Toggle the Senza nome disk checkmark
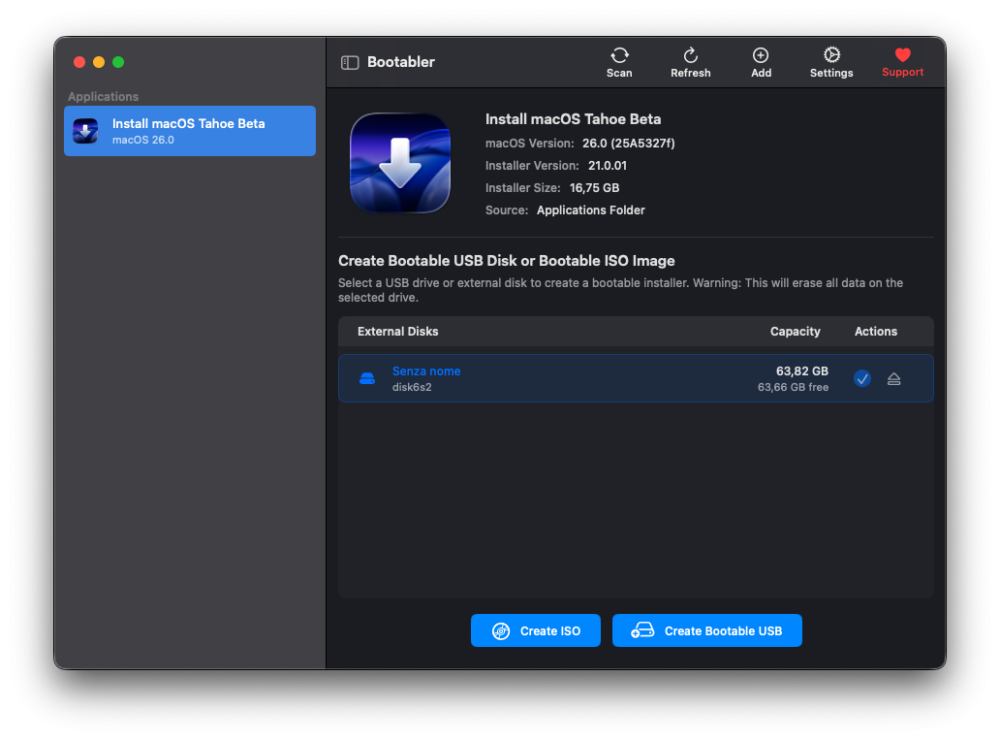The height and width of the screenshot is (741, 1000). [x=862, y=378]
